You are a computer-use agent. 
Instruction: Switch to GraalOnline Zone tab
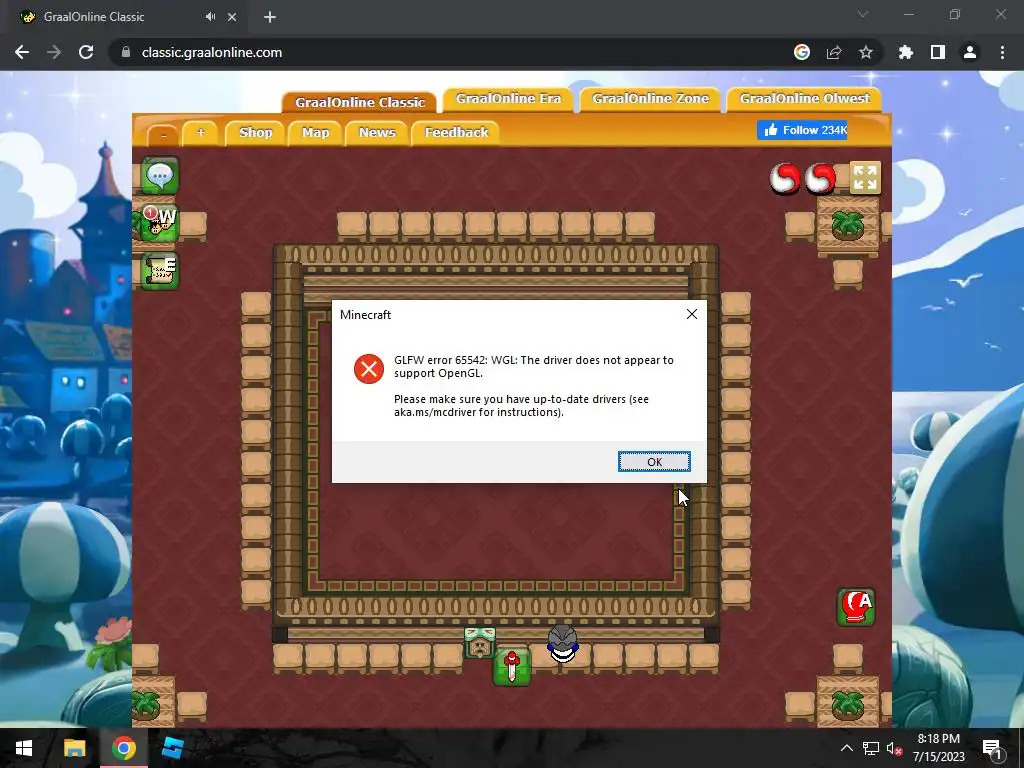coord(650,99)
